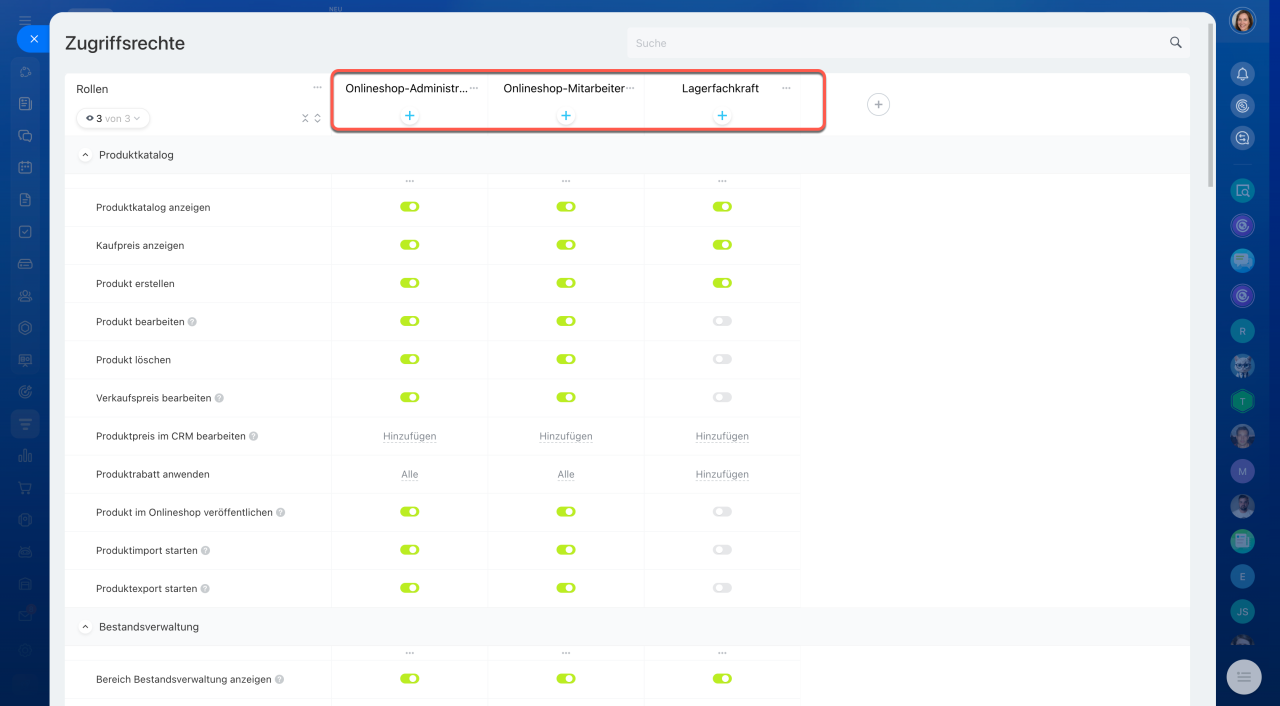The image size is (1280, 706).
Task: Toggle Produkt erstellen for Lagerfachkraft
Action: (722, 283)
